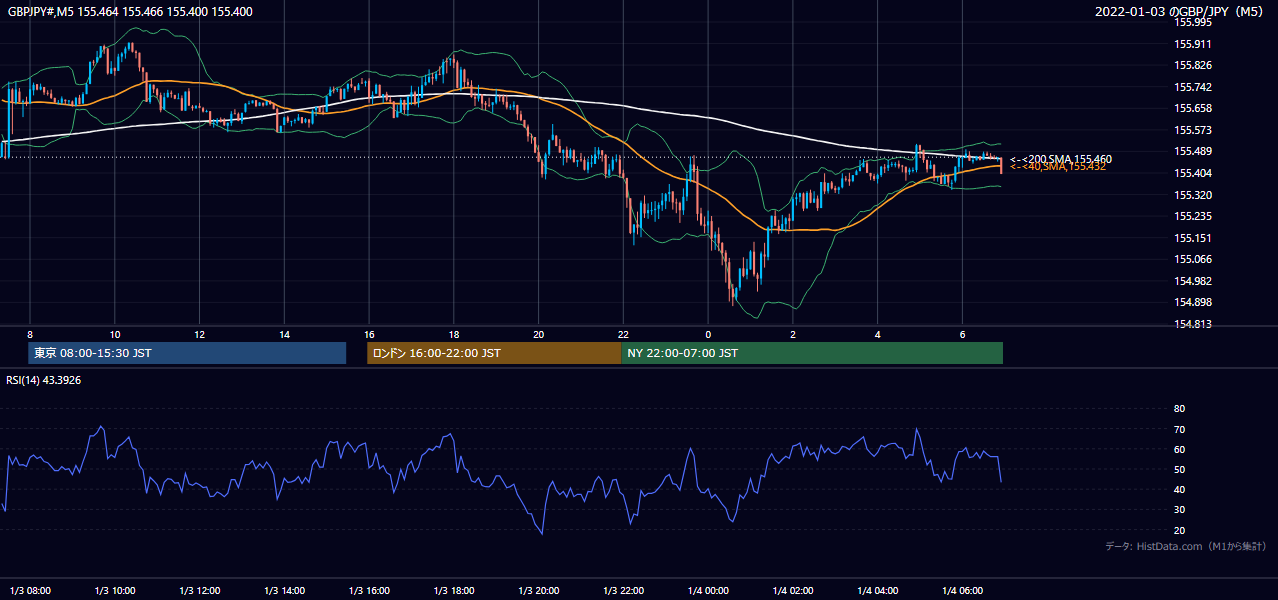Image resolution: width=1278 pixels, height=600 pixels.
Task: Click hour tick 14 under price chart
Action: [x=285, y=334]
